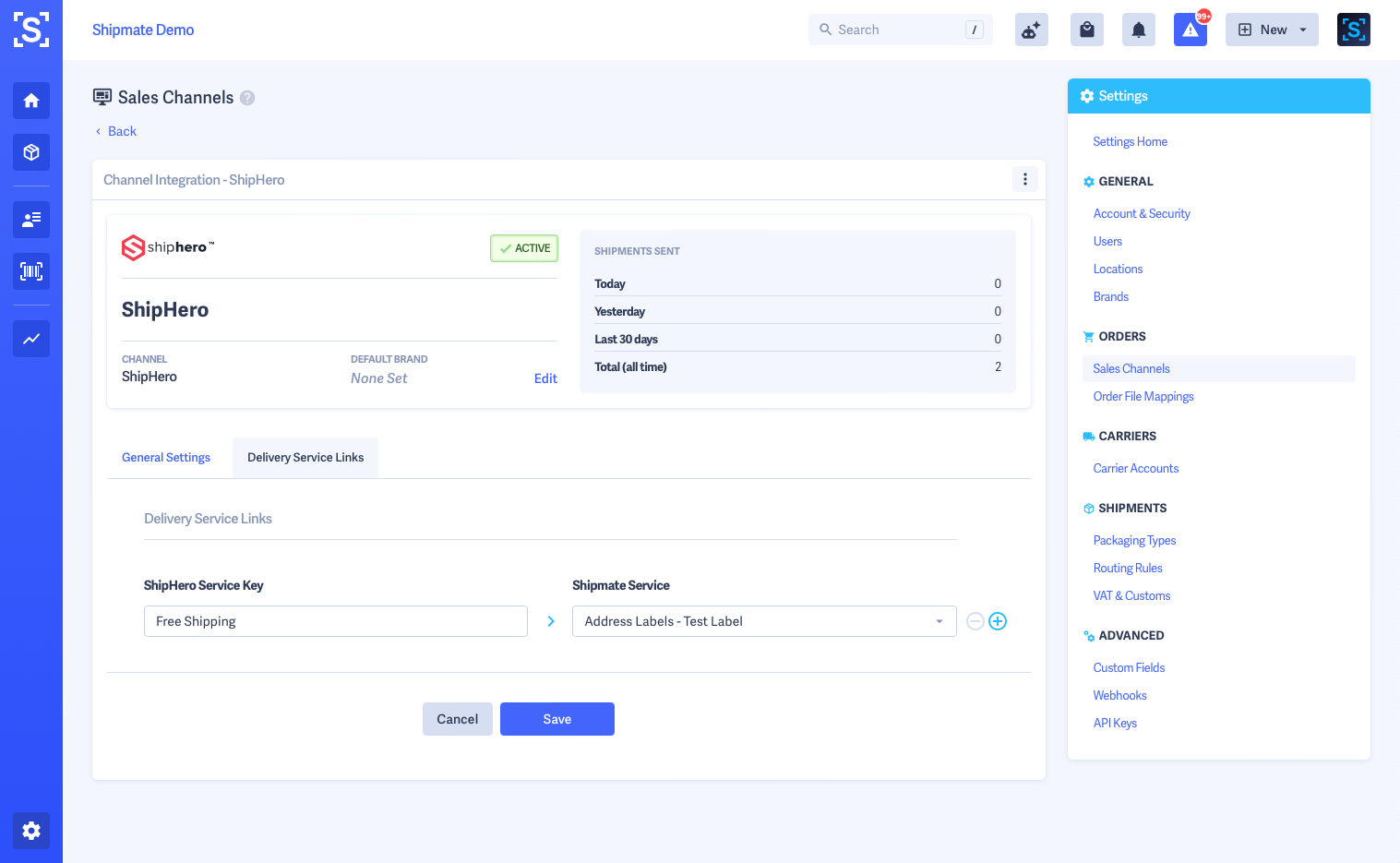Open Routing Rules settings
This screenshot has width=1400, height=863.
pos(1128,568)
